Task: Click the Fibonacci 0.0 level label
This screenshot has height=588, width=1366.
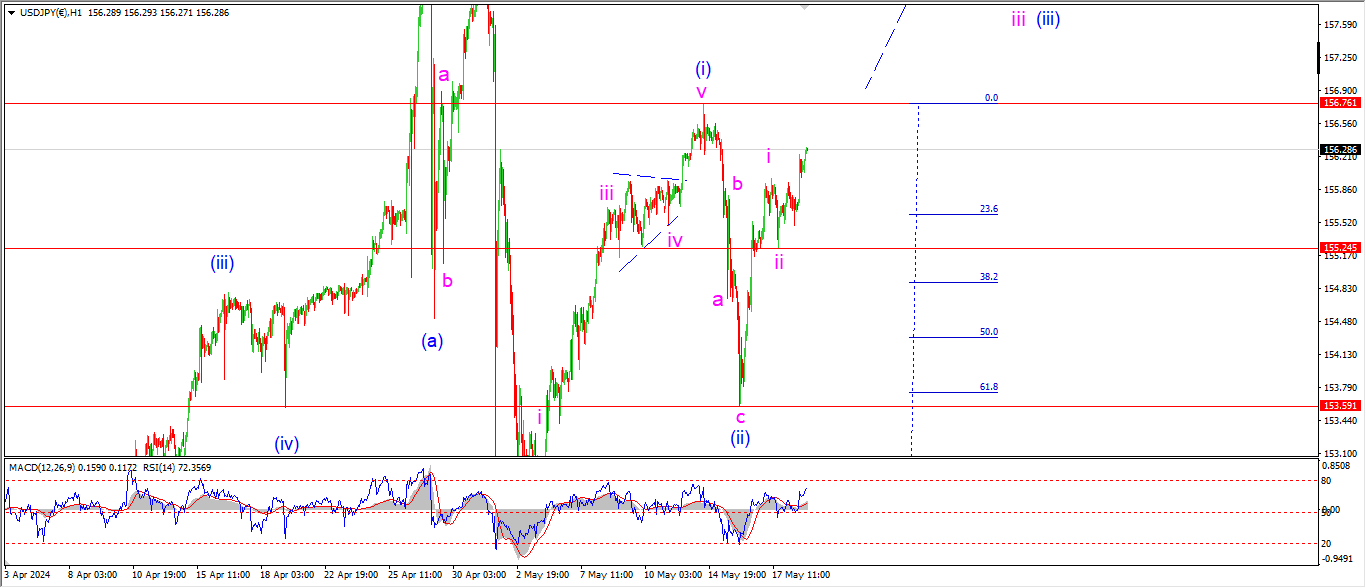Action: [991, 98]
